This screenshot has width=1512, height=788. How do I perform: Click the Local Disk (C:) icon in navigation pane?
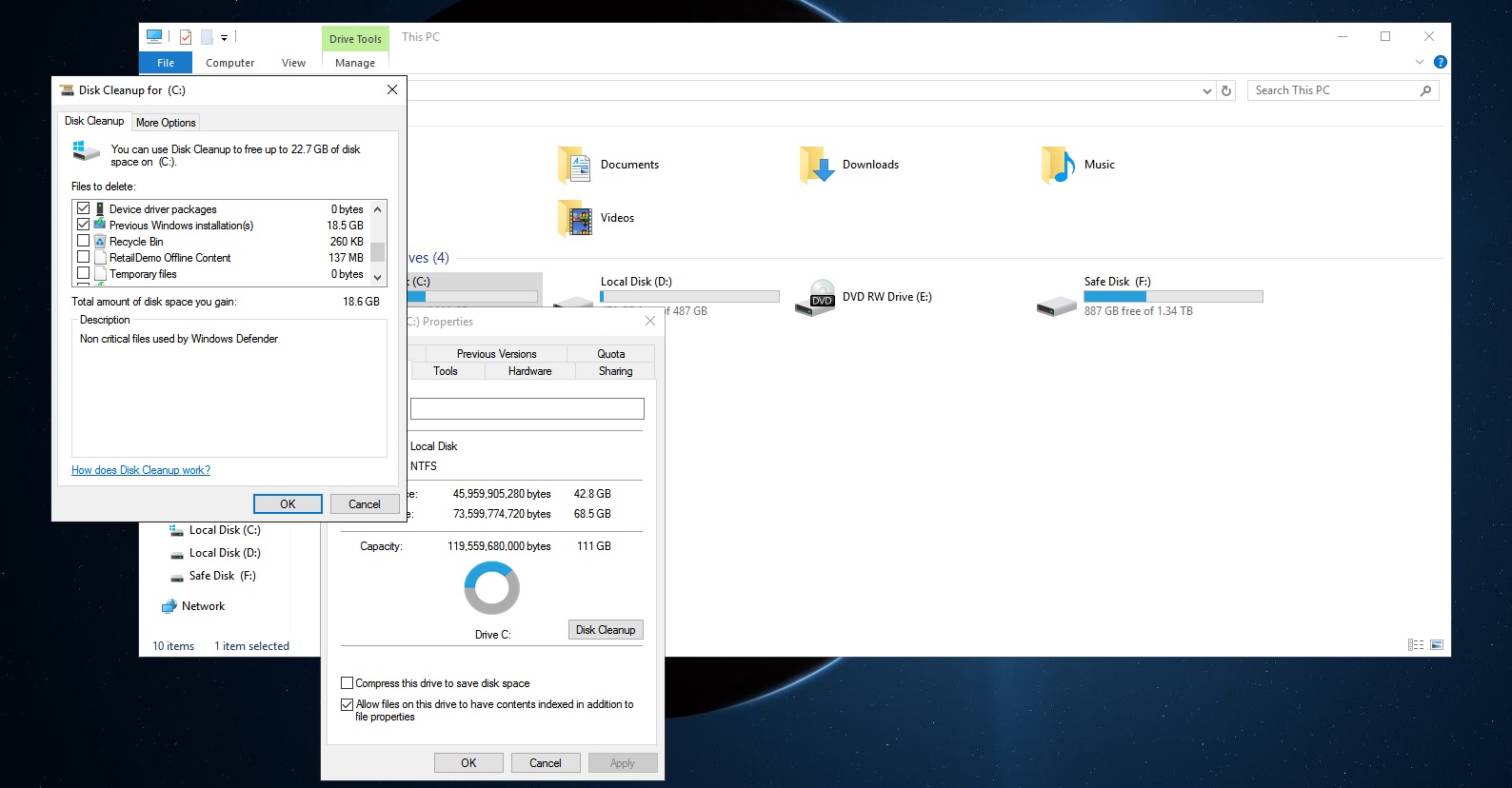tap(176, 530)
